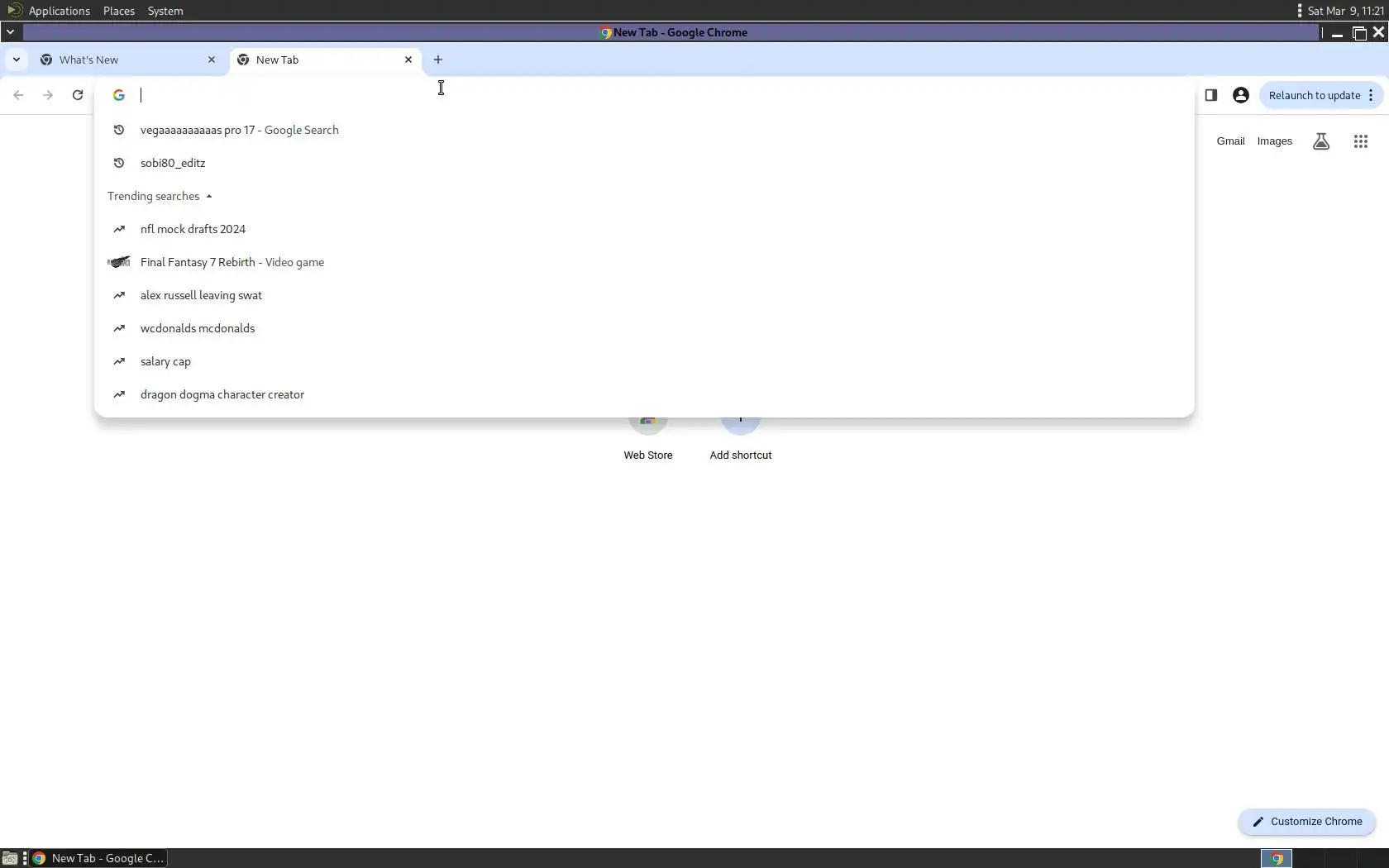Click the trending arrow beside wcdonalds mcdonalds
This screenshot has width=1389, height=868.
click(119, 328)
